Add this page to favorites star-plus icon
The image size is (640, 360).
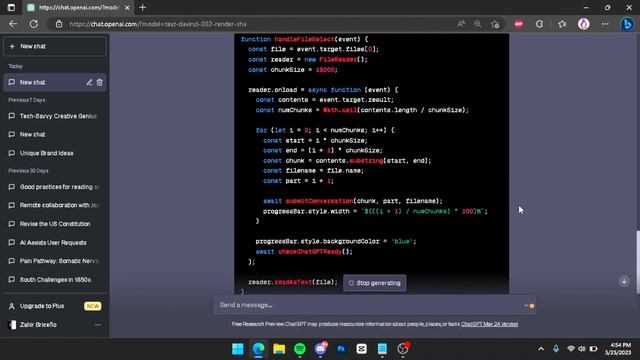click(x=495, y=24)
